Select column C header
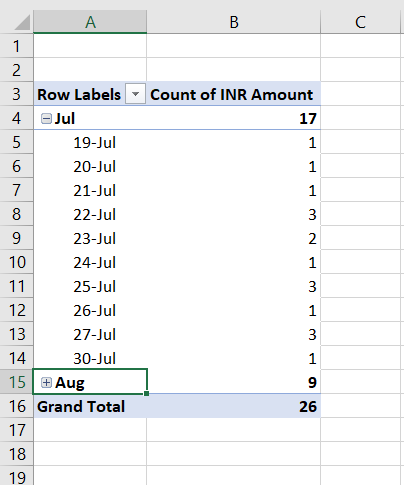The image size is (404, 485). point(360,22)
